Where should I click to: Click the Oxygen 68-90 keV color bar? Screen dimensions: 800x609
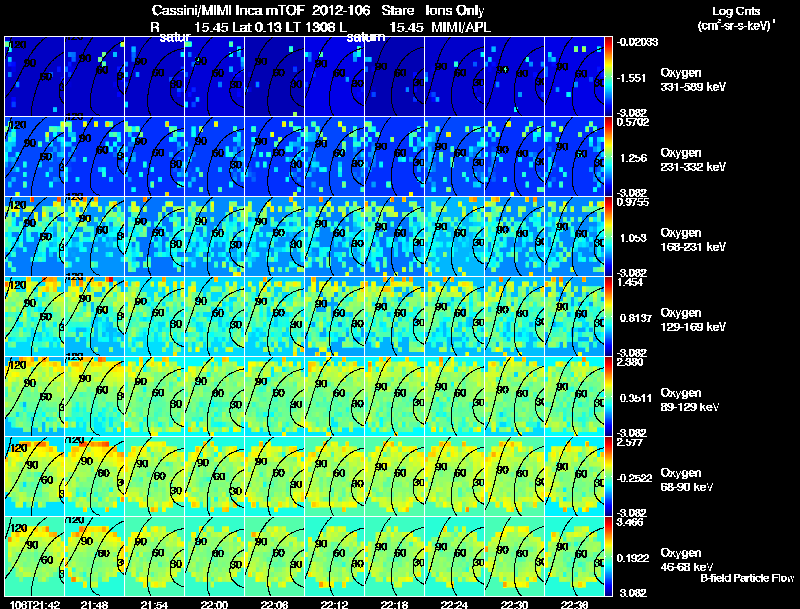coord(608,476)
